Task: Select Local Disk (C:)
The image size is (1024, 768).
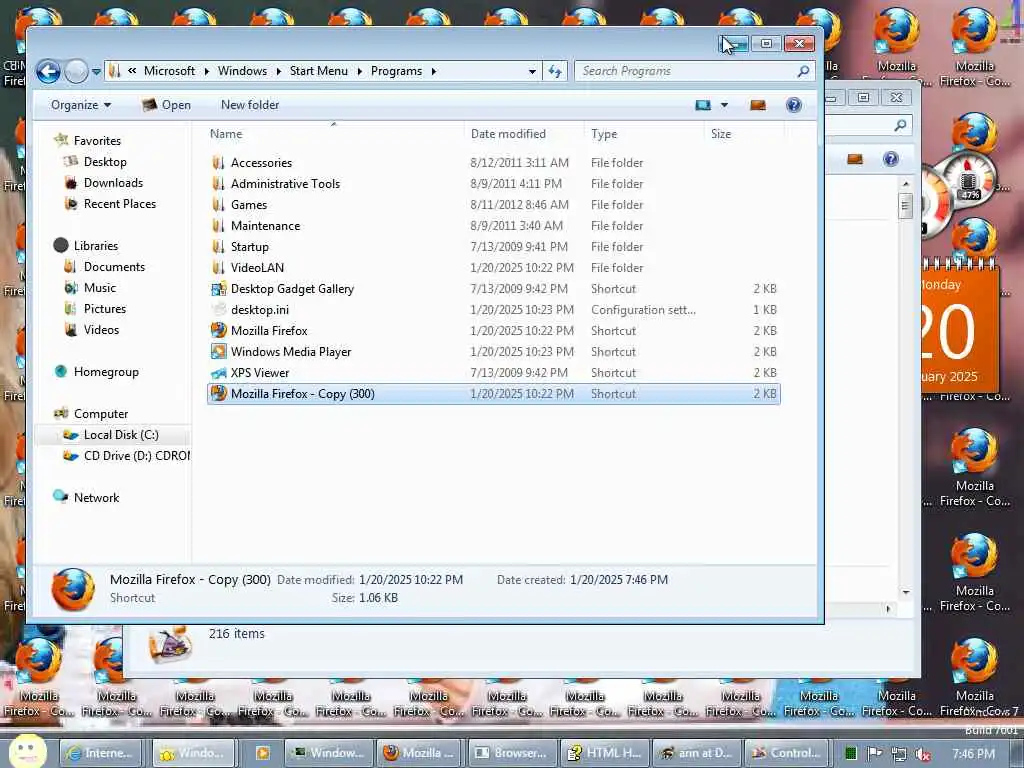Action: click(121, 435)
